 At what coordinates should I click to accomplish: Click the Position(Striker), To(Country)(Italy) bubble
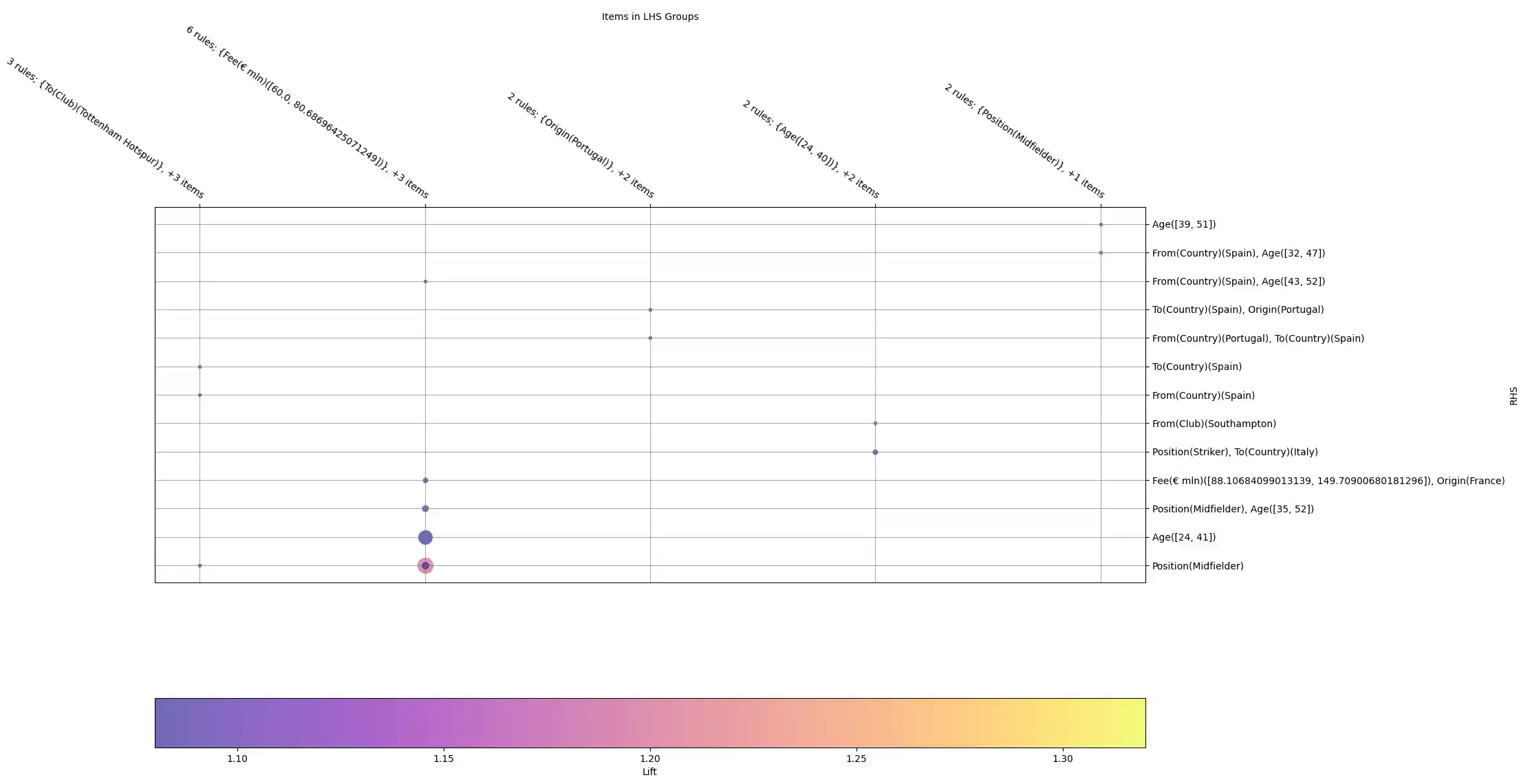tap(875, 453)
